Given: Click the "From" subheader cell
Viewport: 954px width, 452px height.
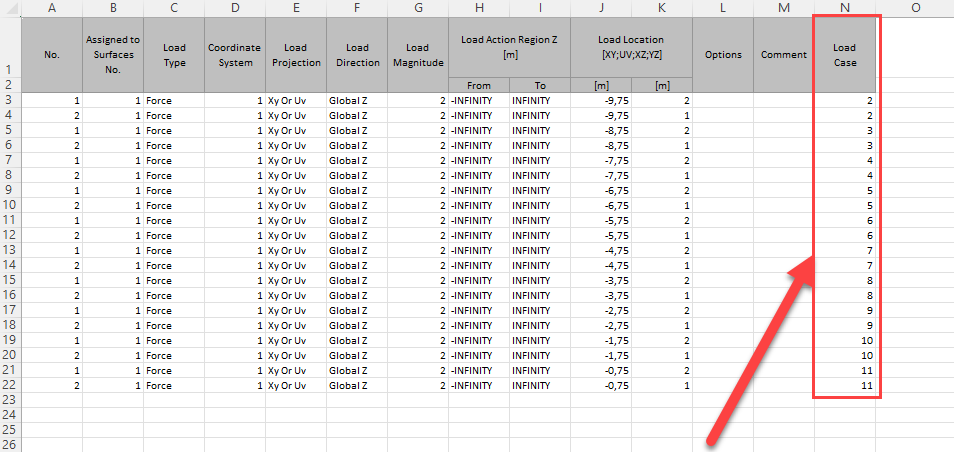Looking at the screenshot, I should [x=479, y=86].
